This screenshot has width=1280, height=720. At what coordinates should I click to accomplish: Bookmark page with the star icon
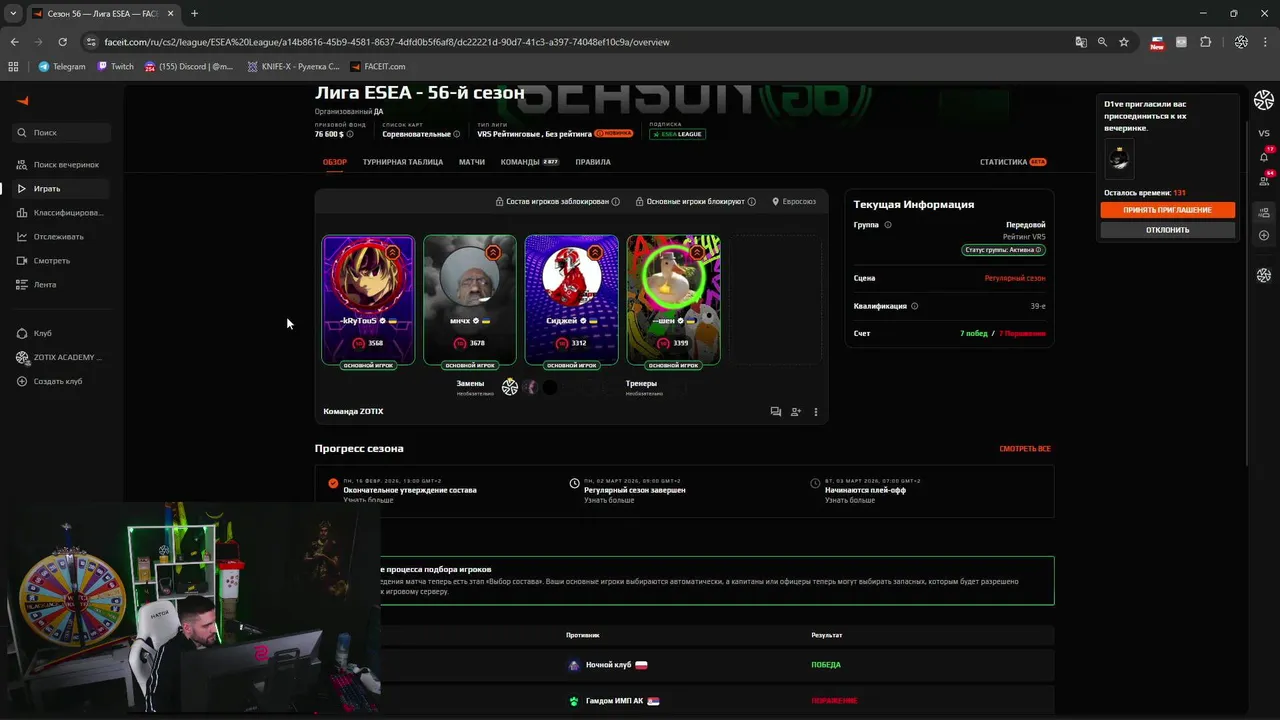tap(1124, 42)
